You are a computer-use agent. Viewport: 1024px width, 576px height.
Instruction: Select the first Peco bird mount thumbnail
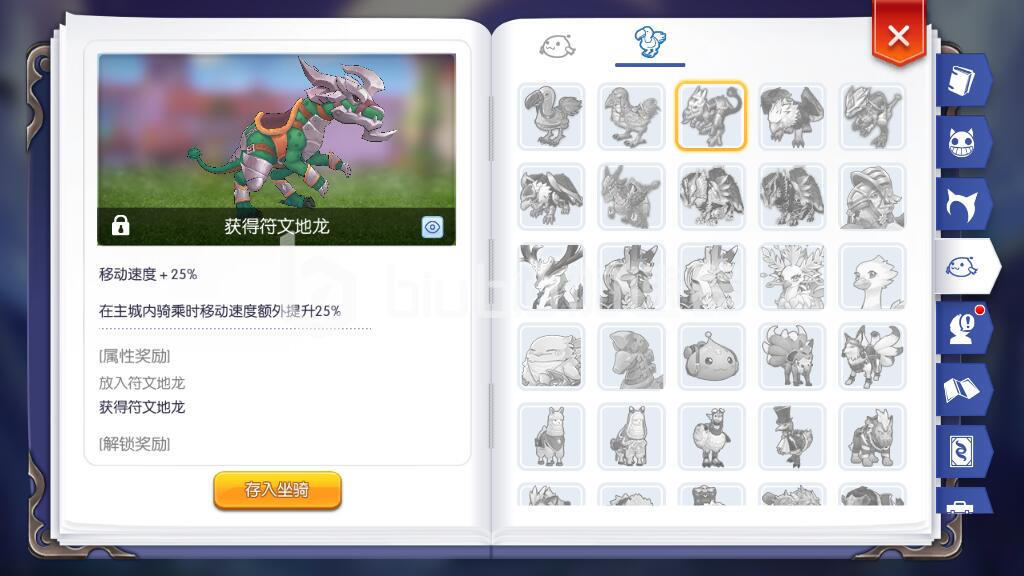pos(551,116)
